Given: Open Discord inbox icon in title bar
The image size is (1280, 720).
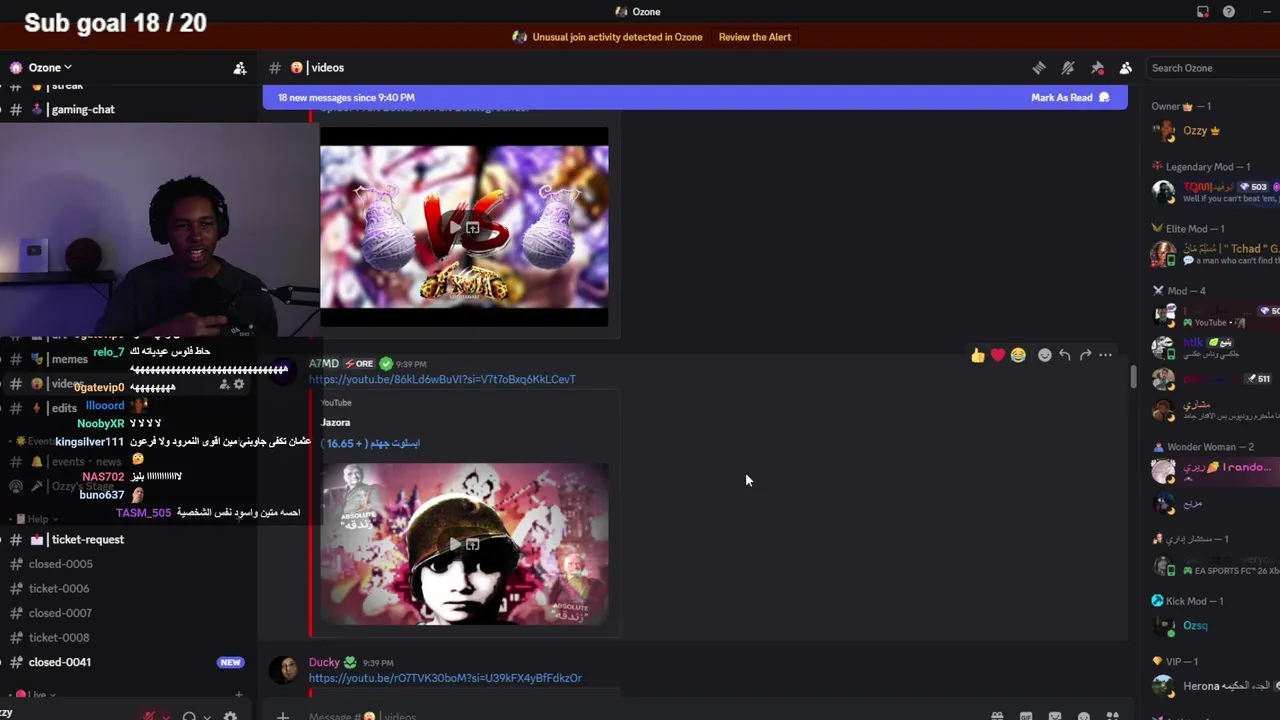Looking at the screenshot, I should (x=1203, y=12).
